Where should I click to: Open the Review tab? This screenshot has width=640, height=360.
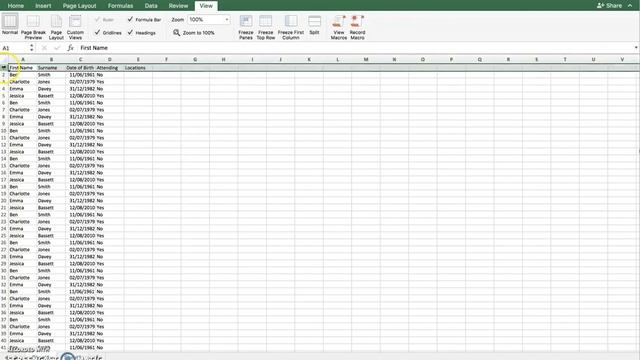[x=178, y=6]
